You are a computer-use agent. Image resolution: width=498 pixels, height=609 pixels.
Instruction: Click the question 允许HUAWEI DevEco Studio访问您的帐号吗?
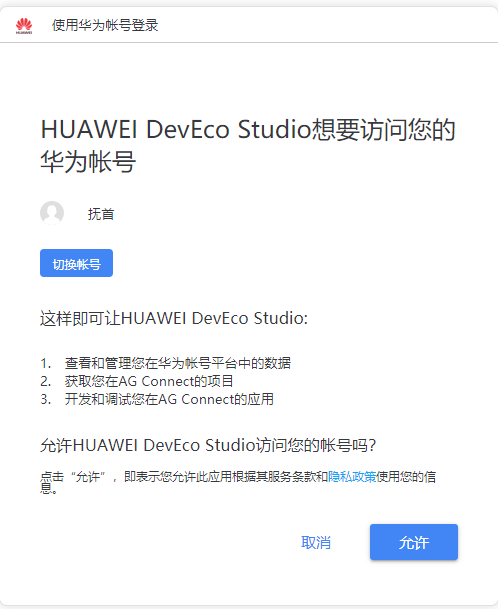[x=208, y=445]
